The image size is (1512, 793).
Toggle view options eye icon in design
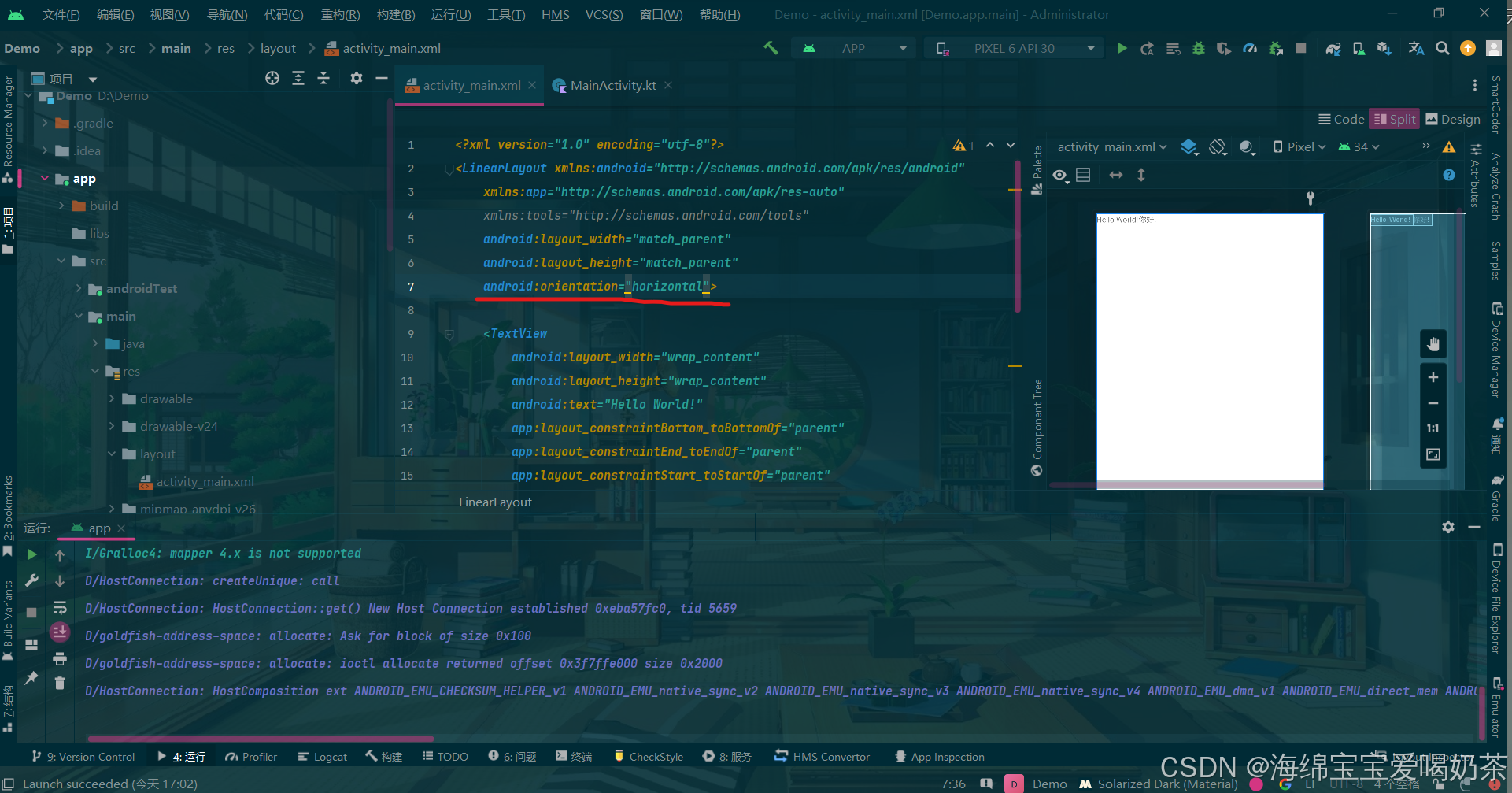1061,175
